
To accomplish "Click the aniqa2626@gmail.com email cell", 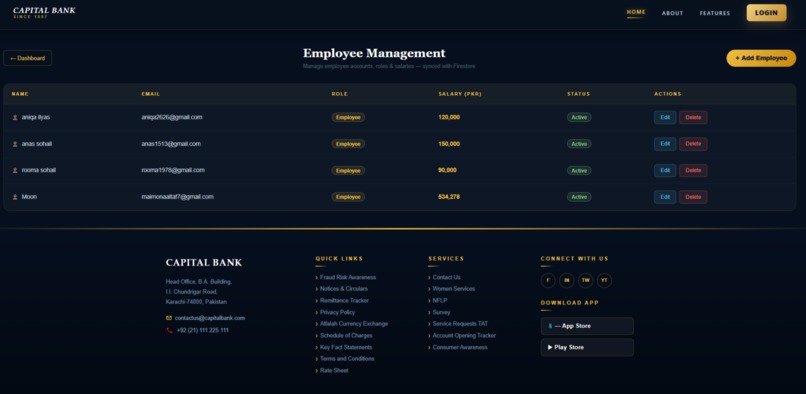I will [172, 117].
